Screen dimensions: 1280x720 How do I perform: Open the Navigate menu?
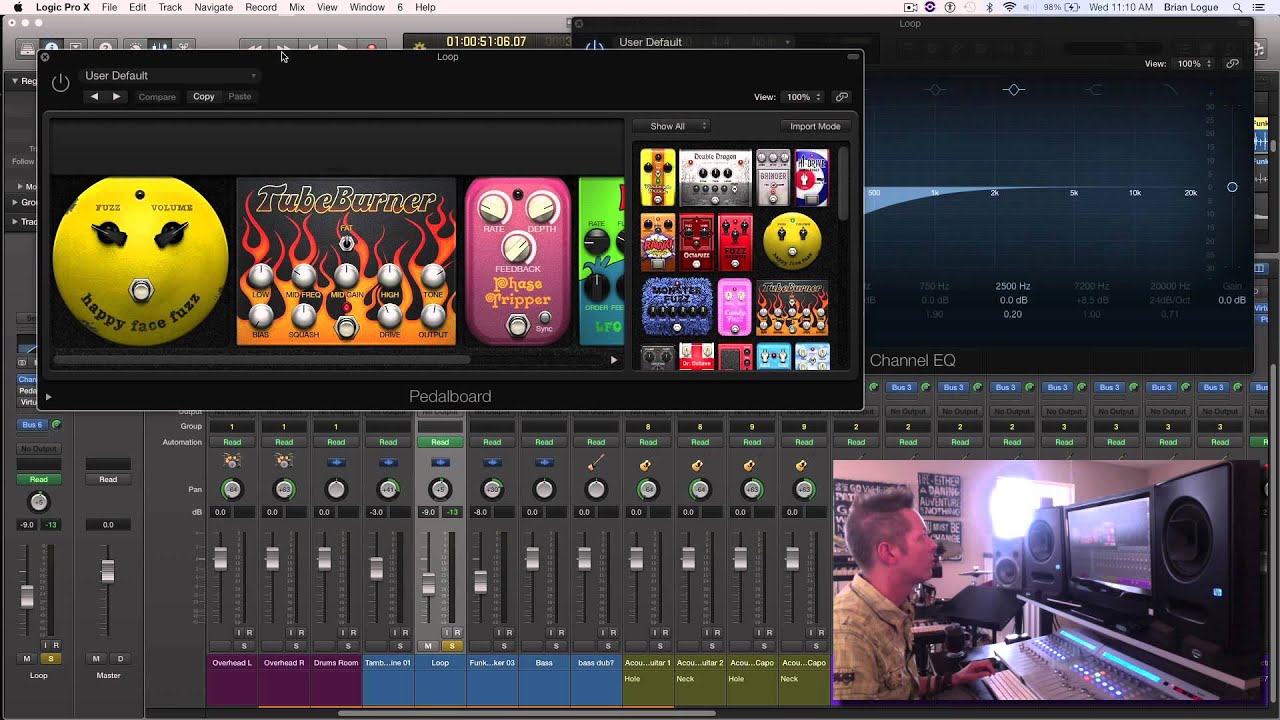click(214, 7)
